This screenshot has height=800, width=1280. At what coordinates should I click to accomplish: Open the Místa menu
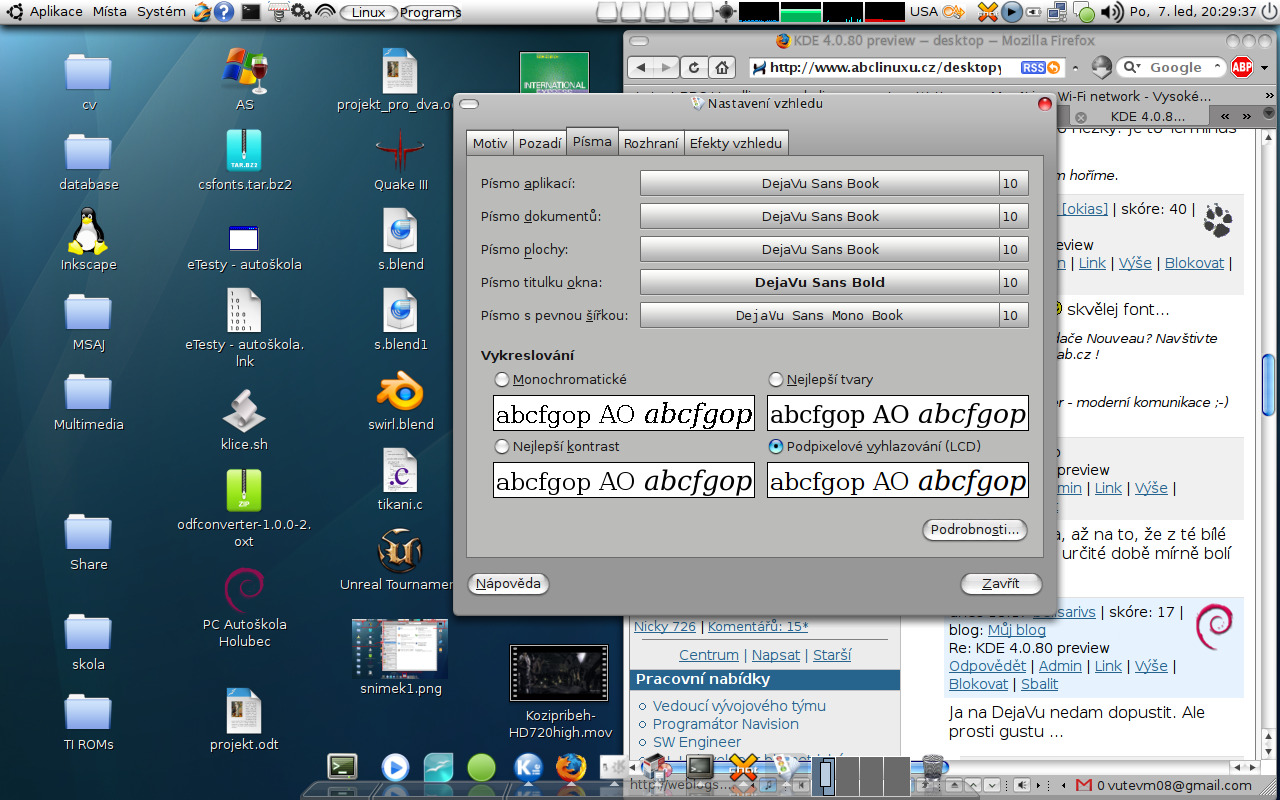pos(110,12)
